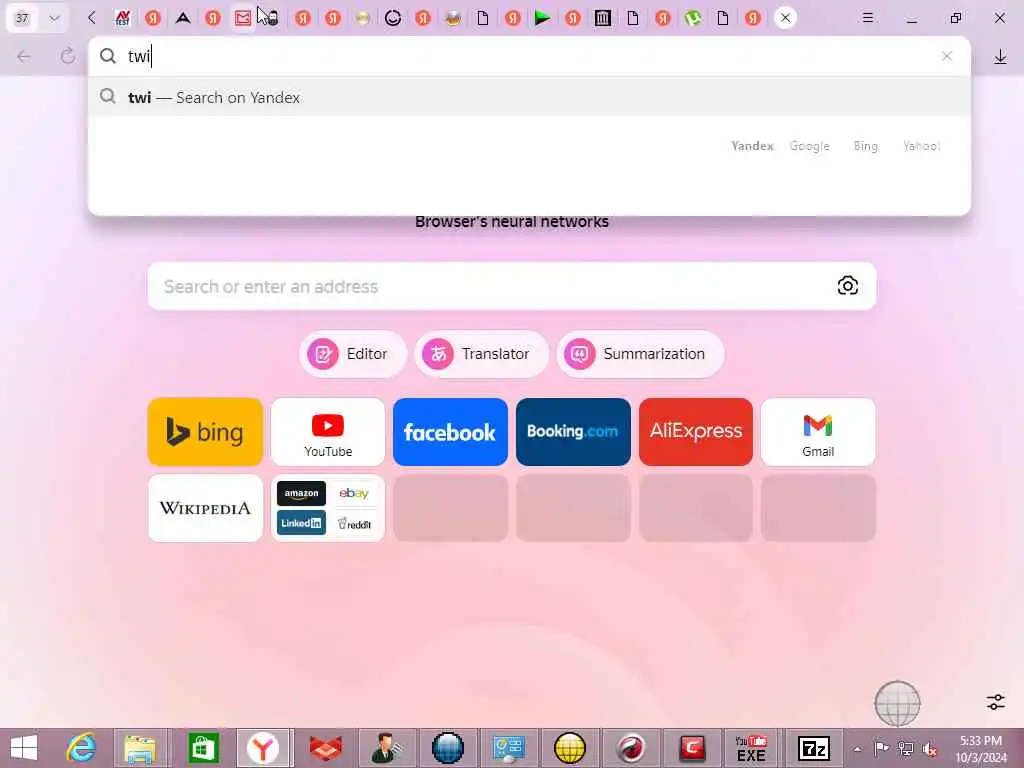The height and width of the screenshot is (768, 1024).
Task: Open the yellow globe taskbar icon
Action: [569, 748]
